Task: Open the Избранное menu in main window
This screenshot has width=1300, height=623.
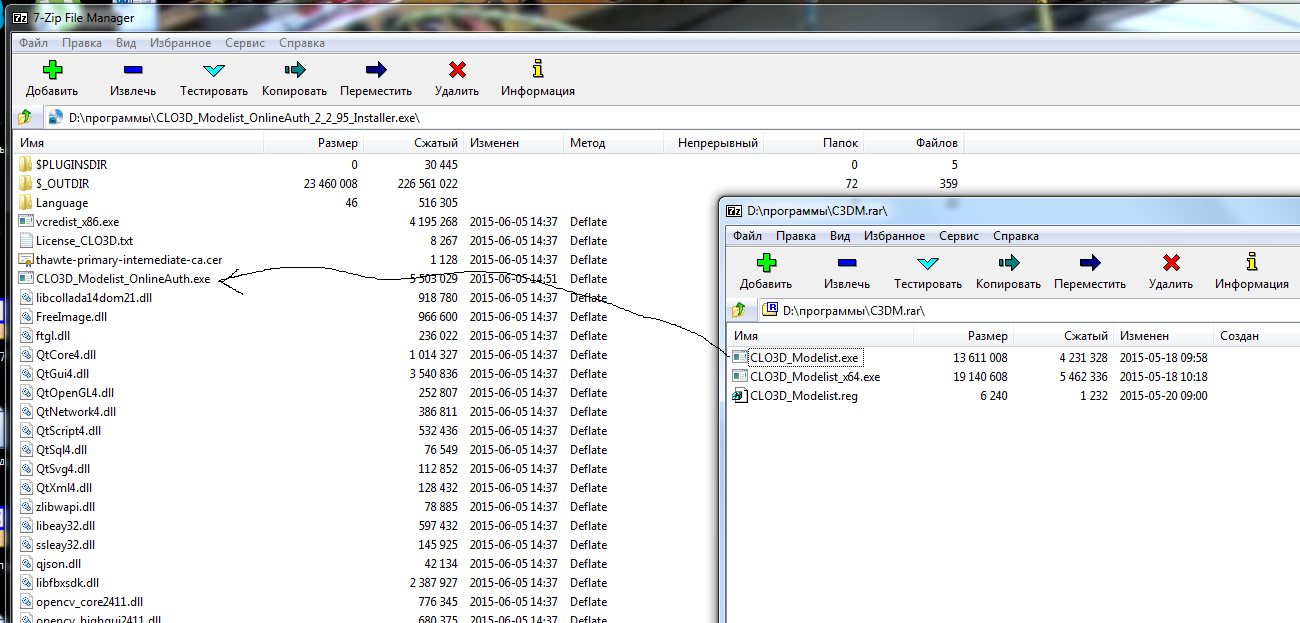Action: pos(180,43)
